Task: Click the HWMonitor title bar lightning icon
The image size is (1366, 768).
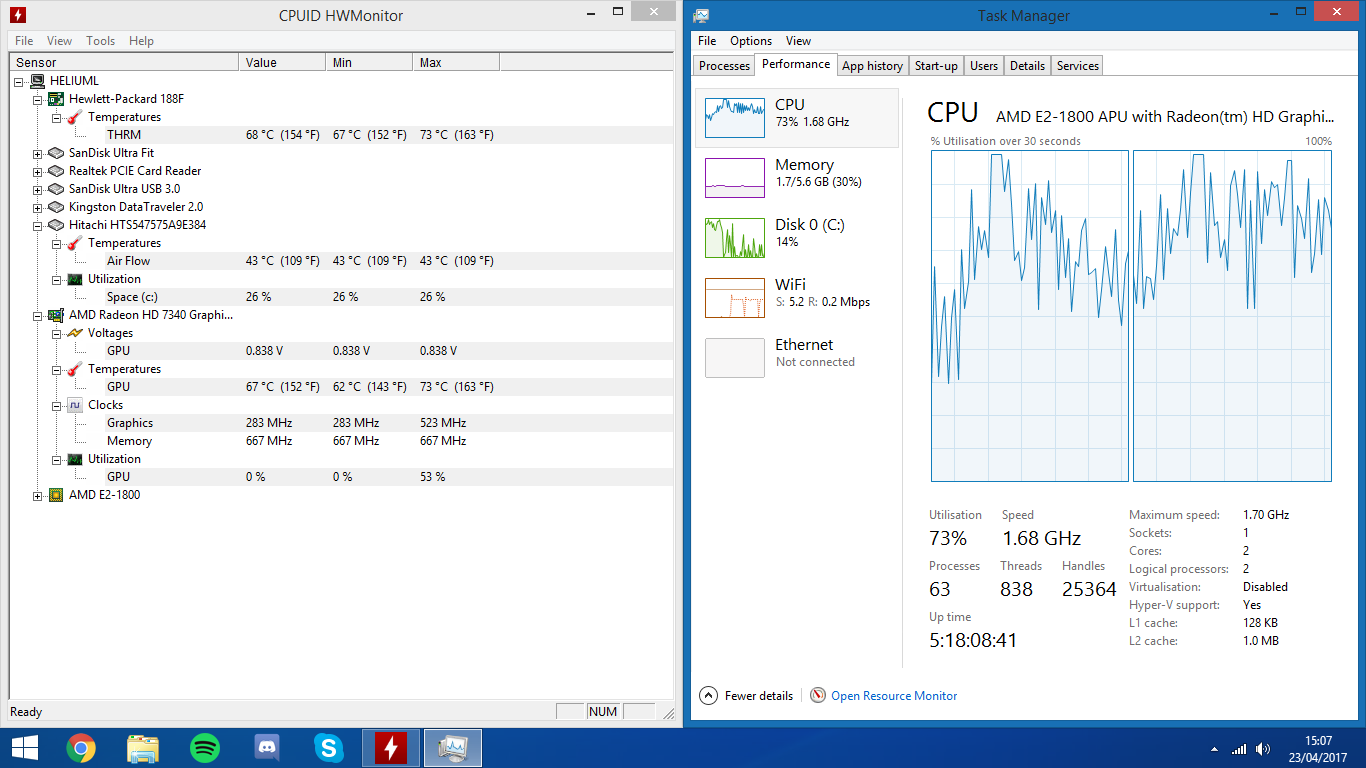Action: 18,15
